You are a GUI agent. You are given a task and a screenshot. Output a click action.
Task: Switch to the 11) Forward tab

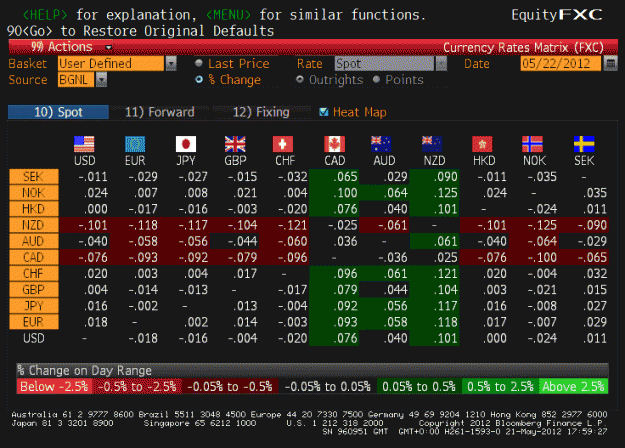coord(159,112)
